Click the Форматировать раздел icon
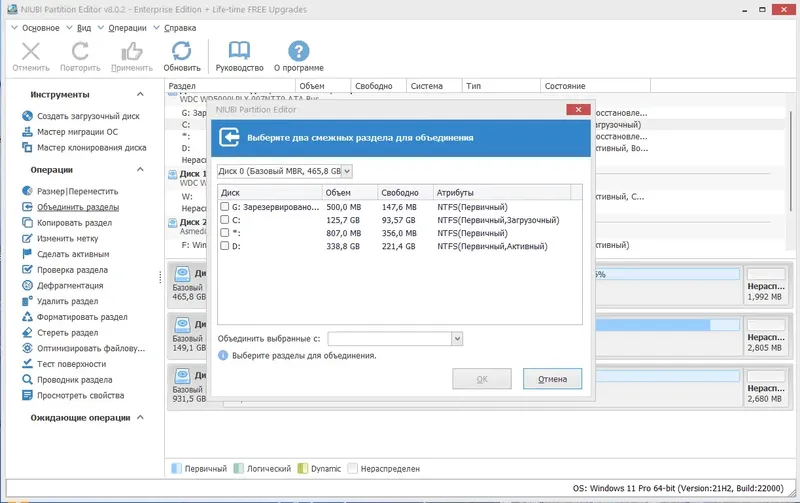This screenshot has height=503, width=800. tap(27, 317)
